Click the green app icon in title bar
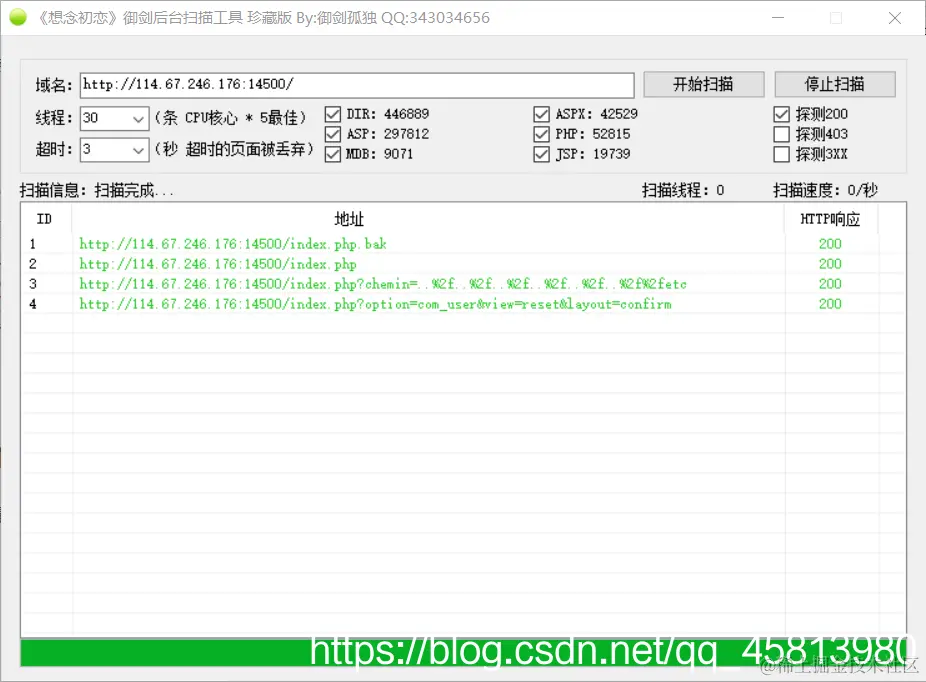Screen dimensions: 926x682 [18, 17]
